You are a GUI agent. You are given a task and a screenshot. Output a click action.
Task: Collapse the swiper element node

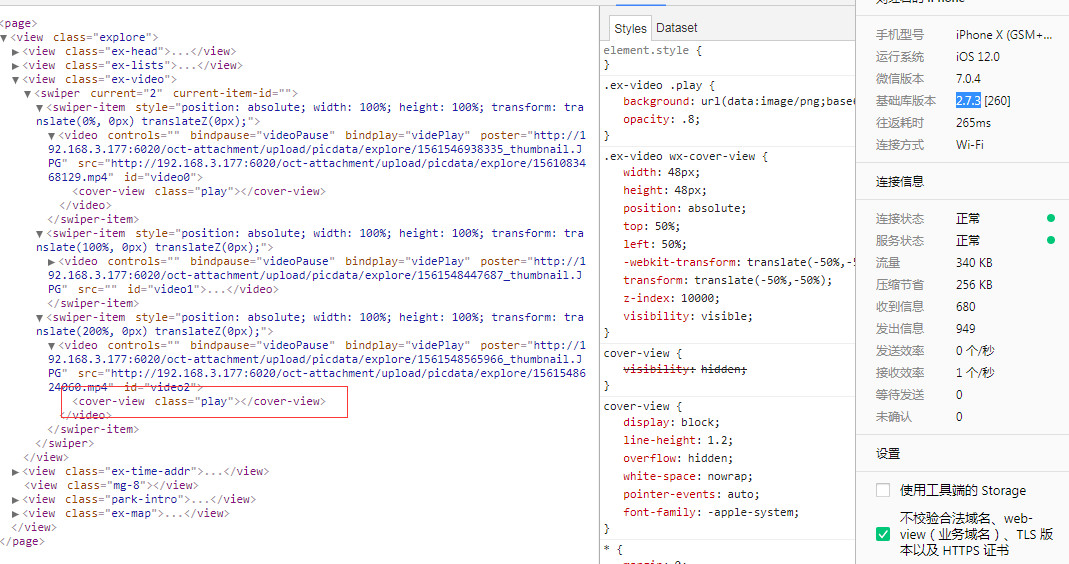pyautogui.click(x=28, y=93)
